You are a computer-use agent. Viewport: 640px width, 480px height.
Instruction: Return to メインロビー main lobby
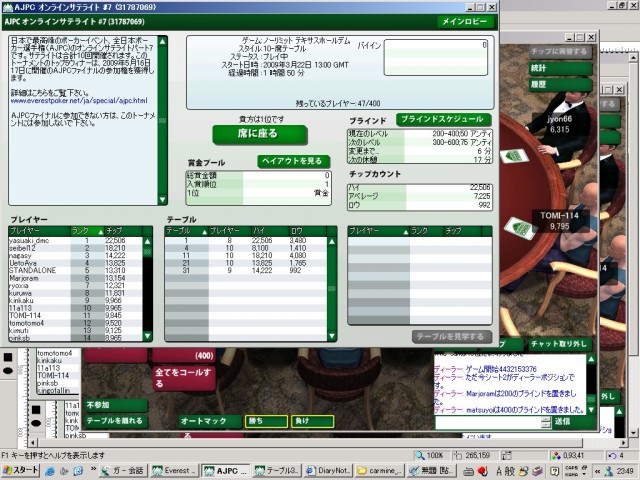(465, 21)
